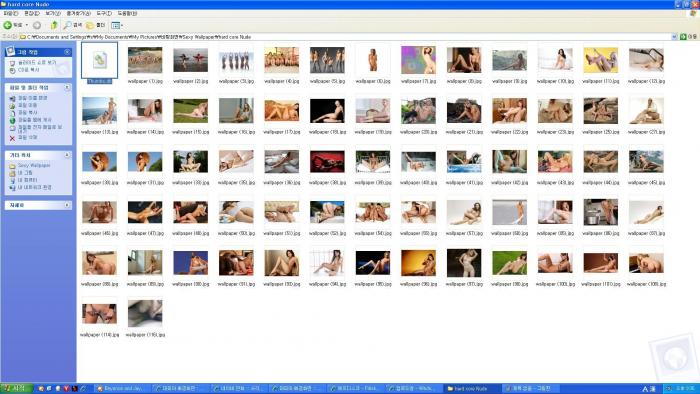The image size is (700, 394).
Task: Go up one folder level
Action: [54, 25]
